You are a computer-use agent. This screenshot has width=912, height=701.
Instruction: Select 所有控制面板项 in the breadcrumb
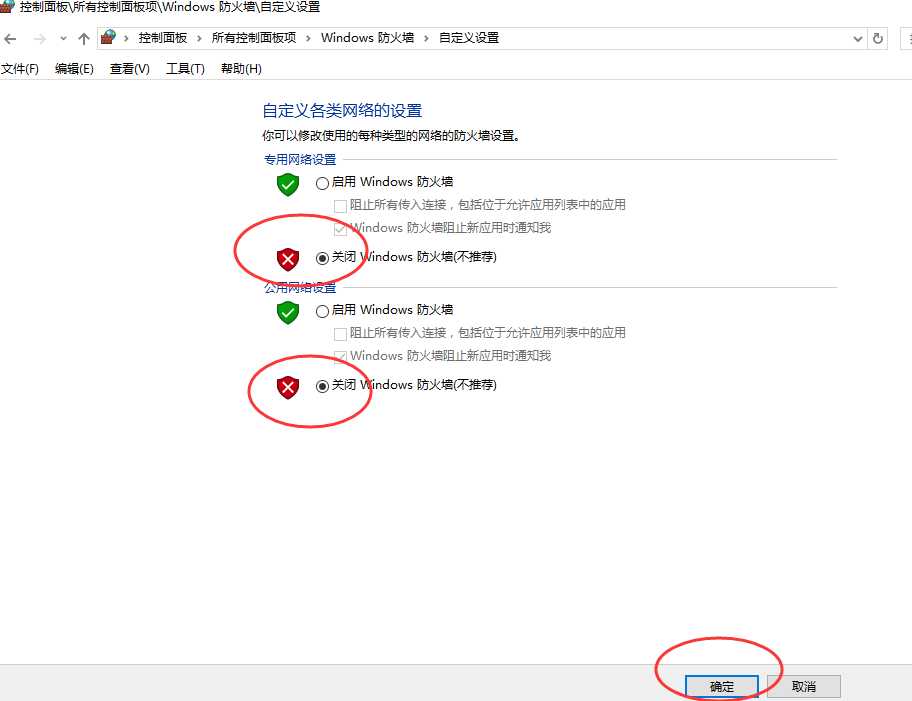click(x=254, y=38)
